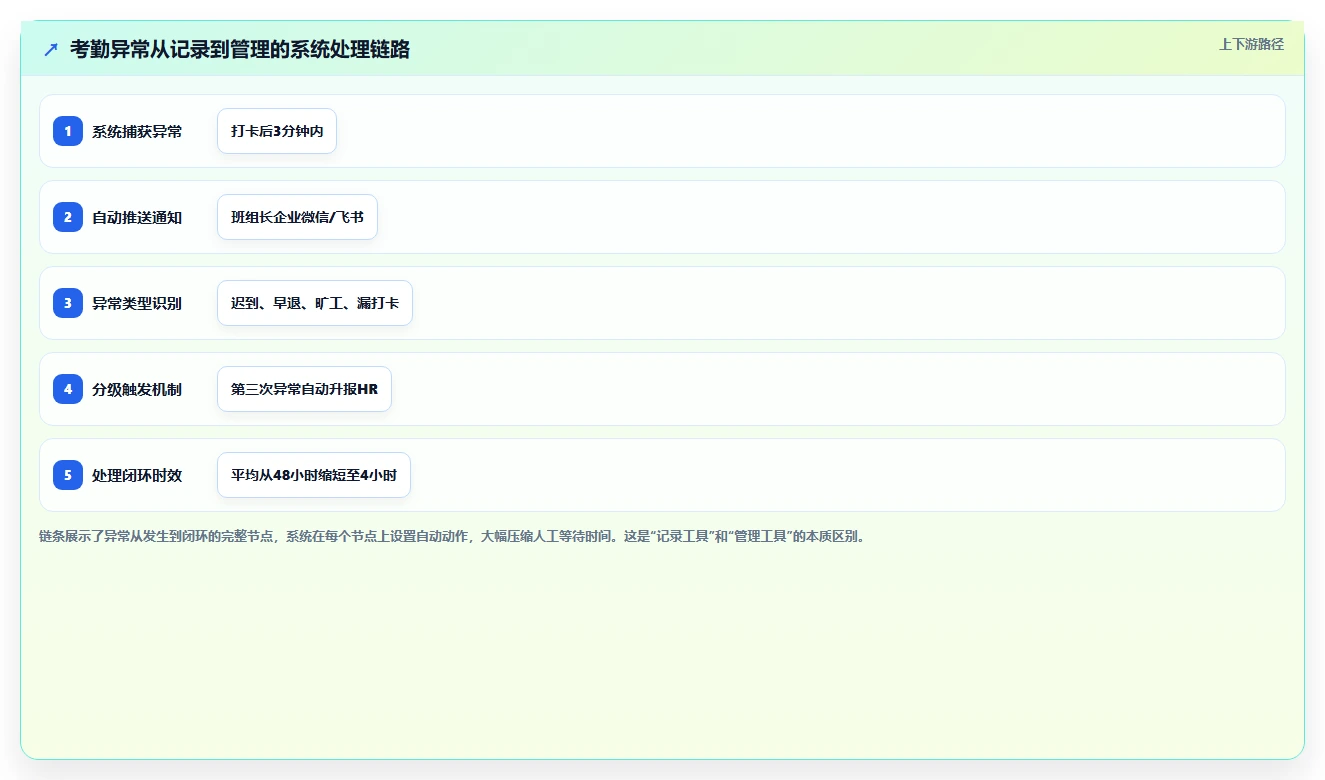Image resolution: width=1325 pixels, height=780 pixels.
Task: Click the 异常类型识别 step label
Action: [137, 303]
